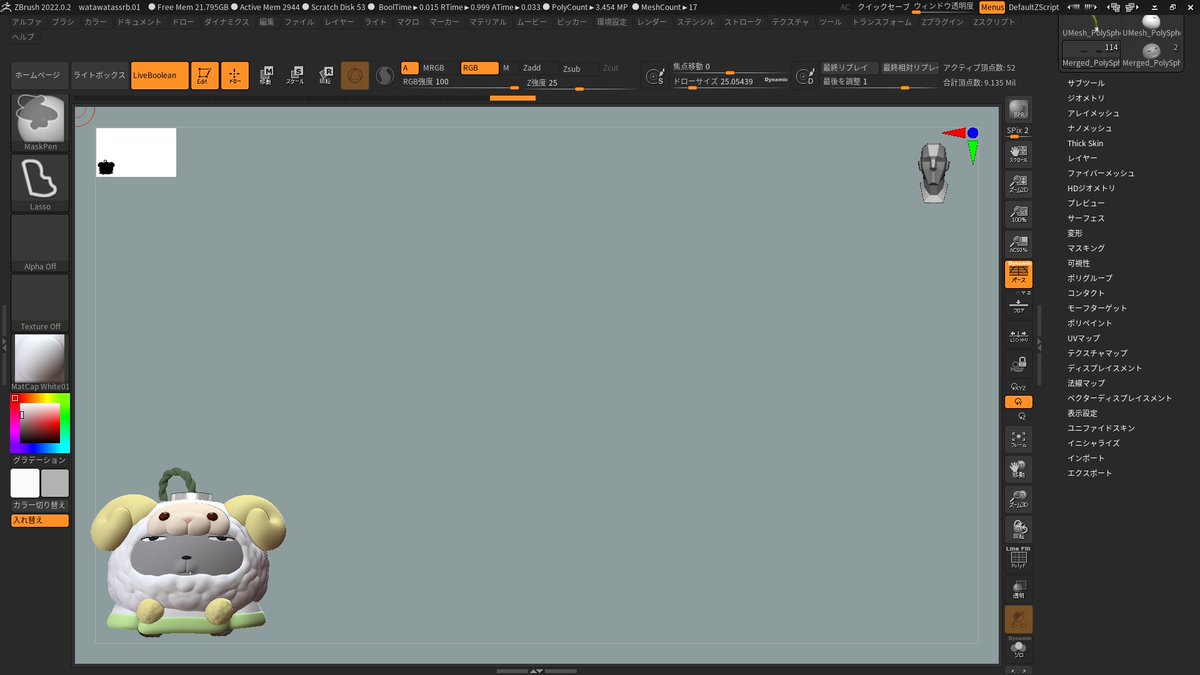Open the Render (レンダー) menu
This screenshot has height=675, width=1200.
point(652,21)
